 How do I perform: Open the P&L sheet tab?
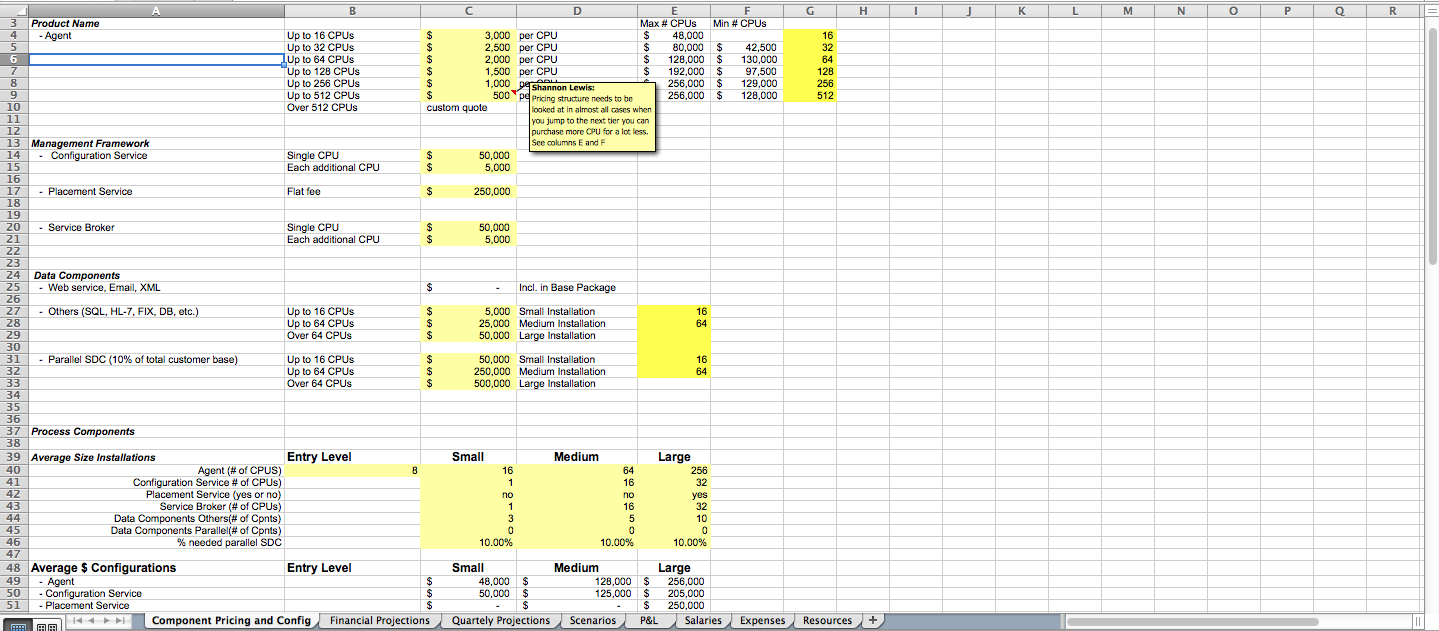[x=648, y=620]
